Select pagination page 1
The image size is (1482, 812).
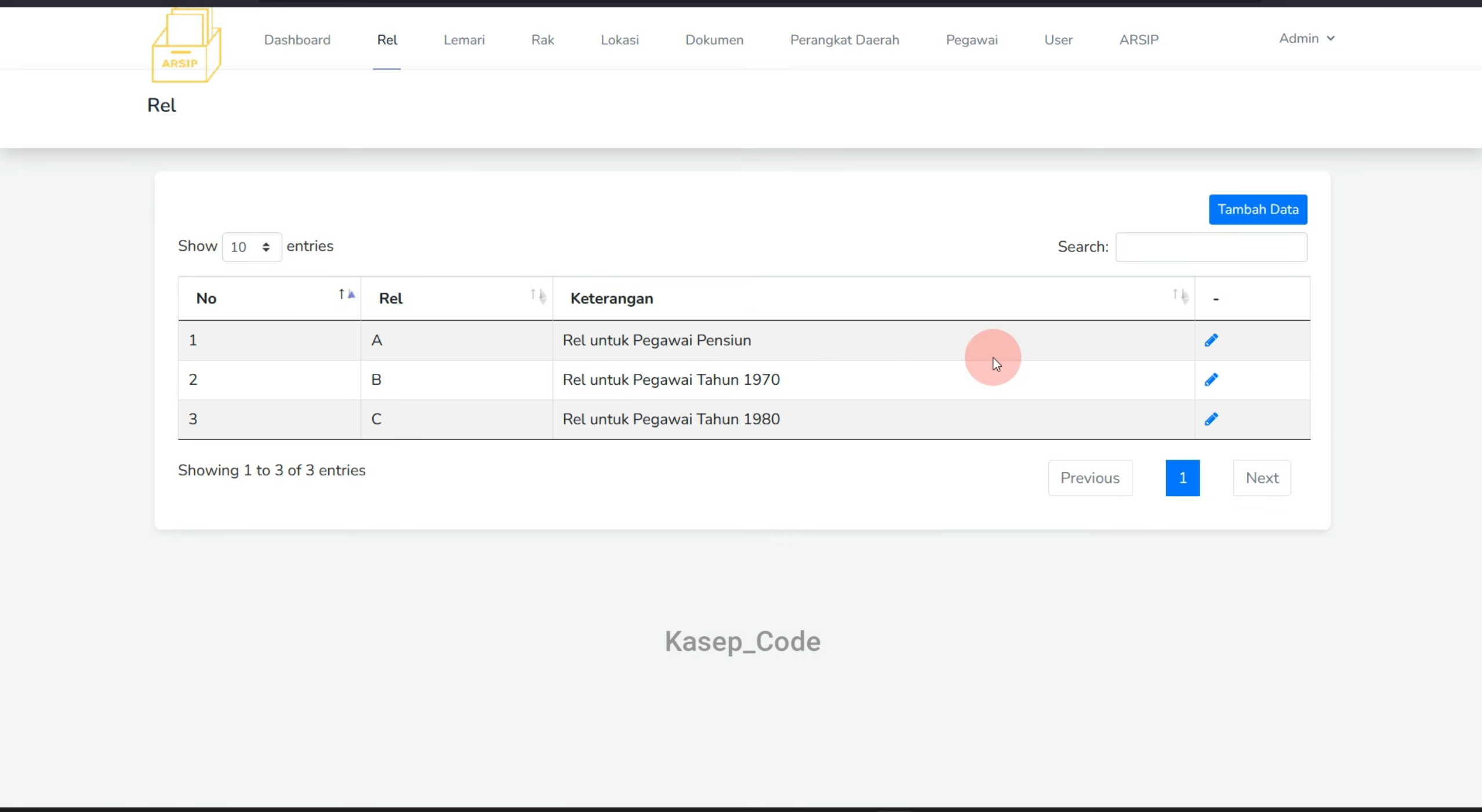[1183, 478]
